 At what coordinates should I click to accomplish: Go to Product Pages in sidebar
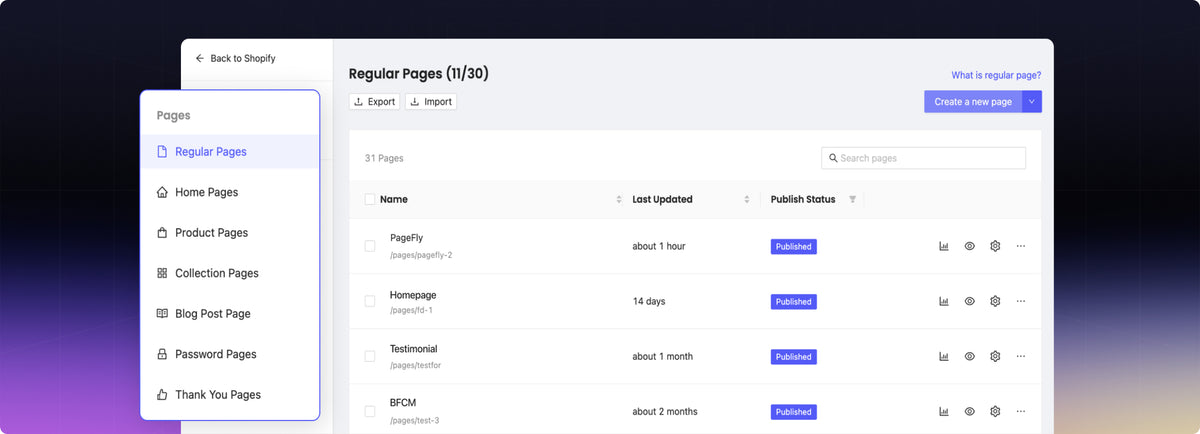point(211,233)
